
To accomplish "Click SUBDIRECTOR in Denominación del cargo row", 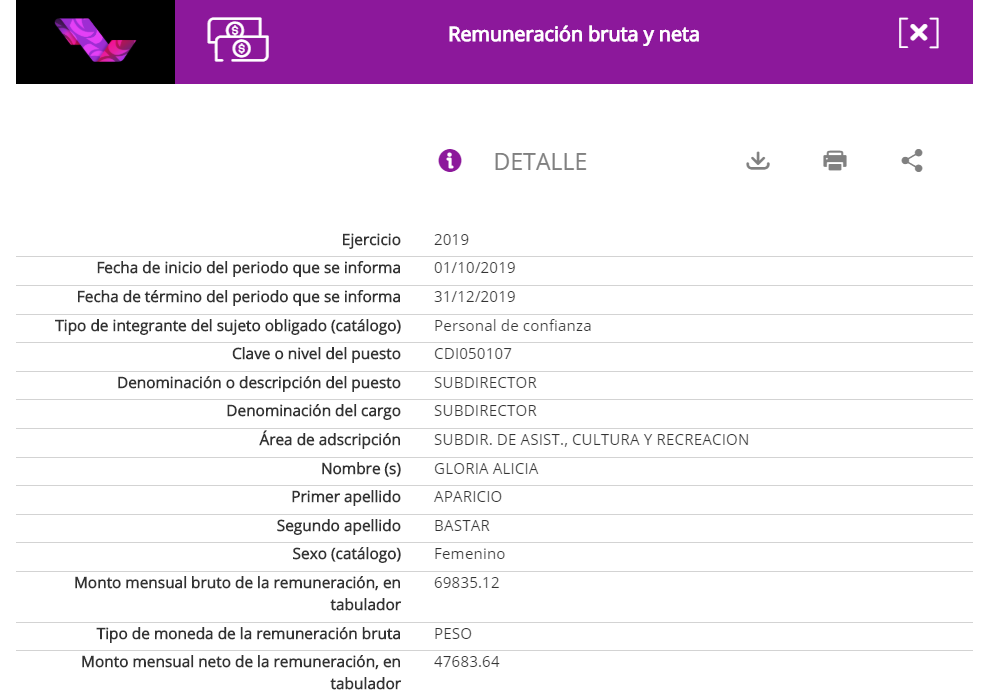I will 485,411.
